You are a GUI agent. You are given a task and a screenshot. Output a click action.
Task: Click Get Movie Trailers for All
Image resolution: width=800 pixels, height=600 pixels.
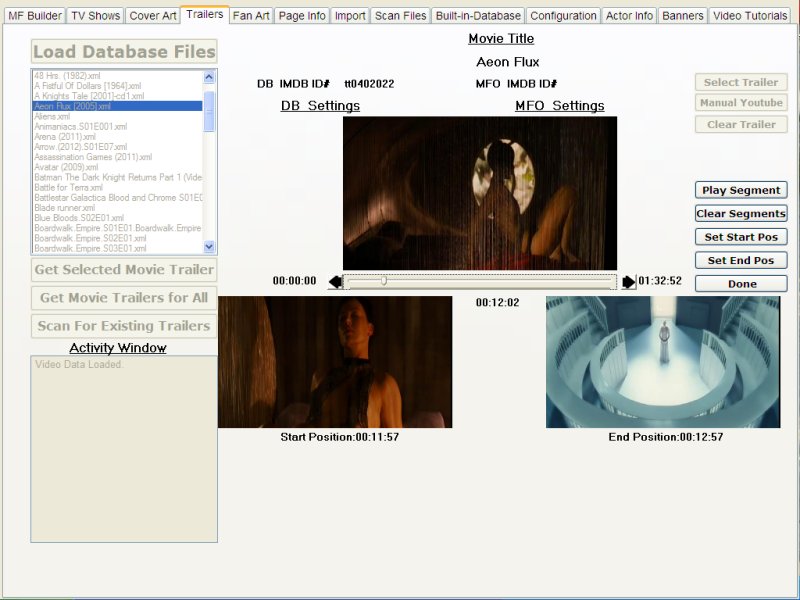(123, 298)
